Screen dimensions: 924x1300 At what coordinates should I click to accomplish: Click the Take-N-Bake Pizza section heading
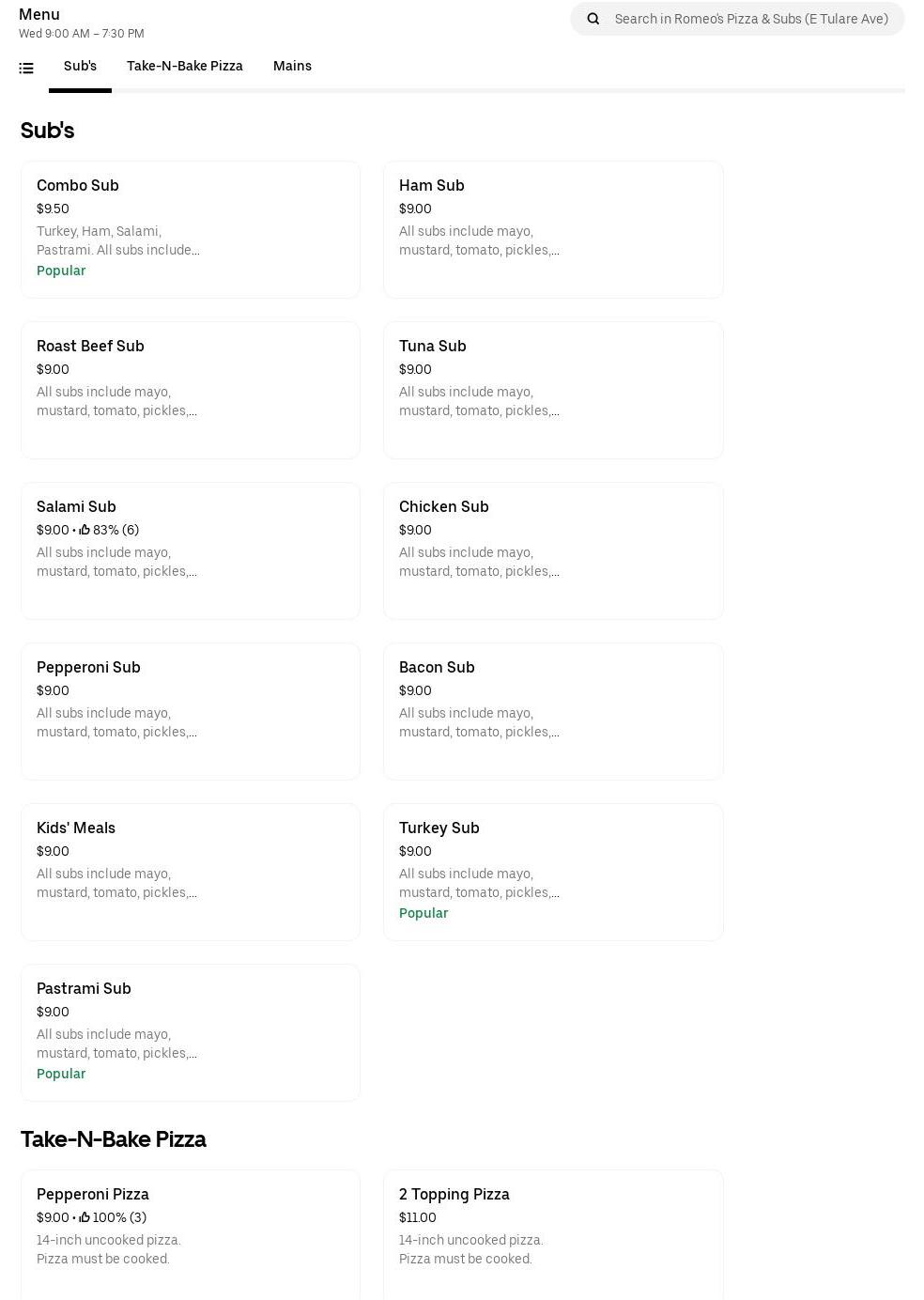pyautogui.click(x=114, y=1139)
